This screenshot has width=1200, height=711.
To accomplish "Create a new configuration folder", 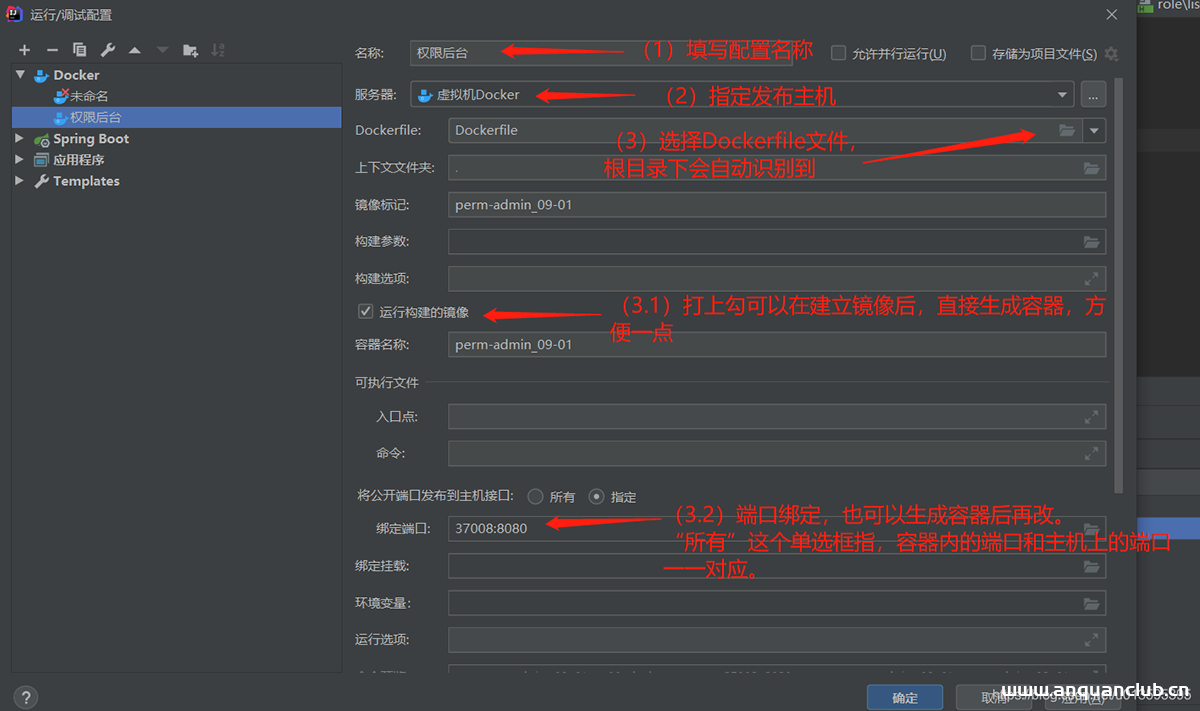I will click(190, 49).
